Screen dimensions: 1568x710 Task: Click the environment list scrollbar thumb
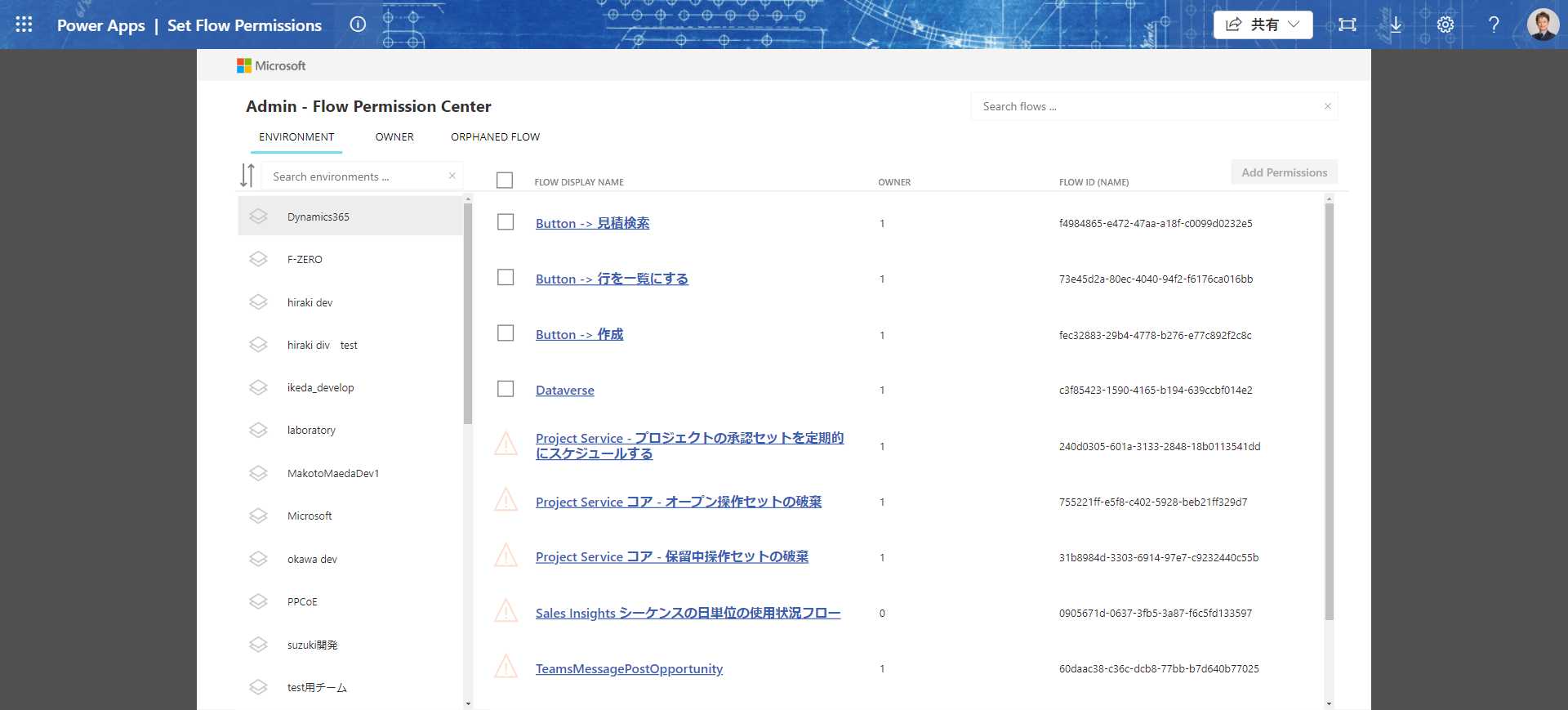[468, 313]
